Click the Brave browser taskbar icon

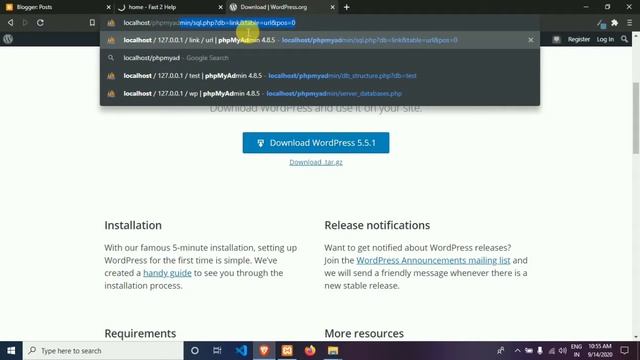pos(264,351)
